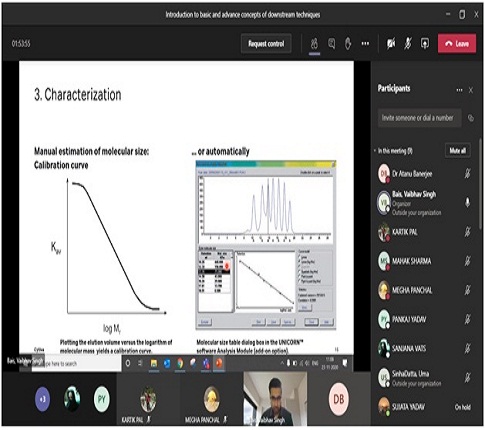Click the participants panel scrollbar
Screen dimensions: 485x430
point(480,184)
